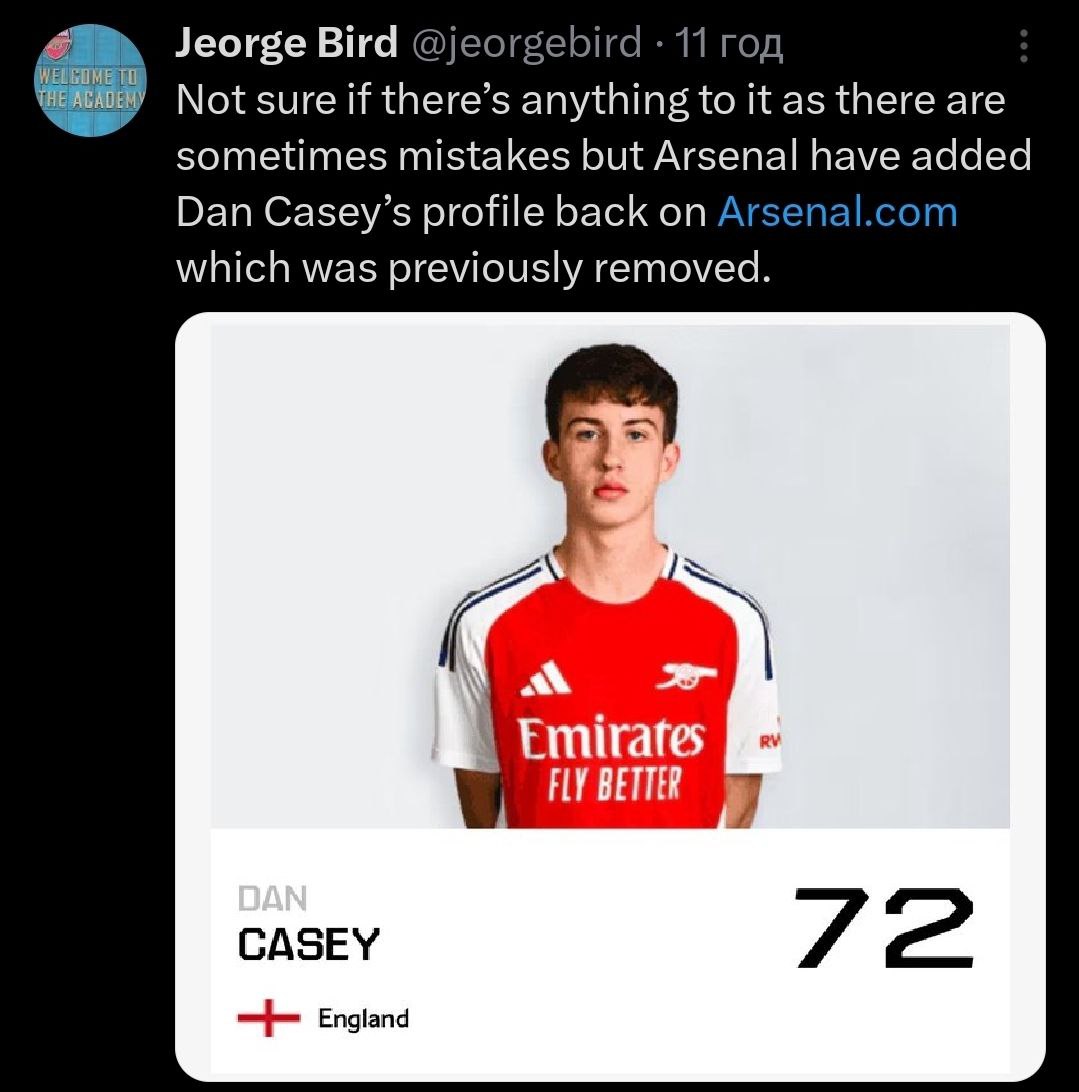Viewport: 1079px width, 1092px height.
Task: Click the 'Welcome to the Academy' avatar text
Action: [92, 87]
